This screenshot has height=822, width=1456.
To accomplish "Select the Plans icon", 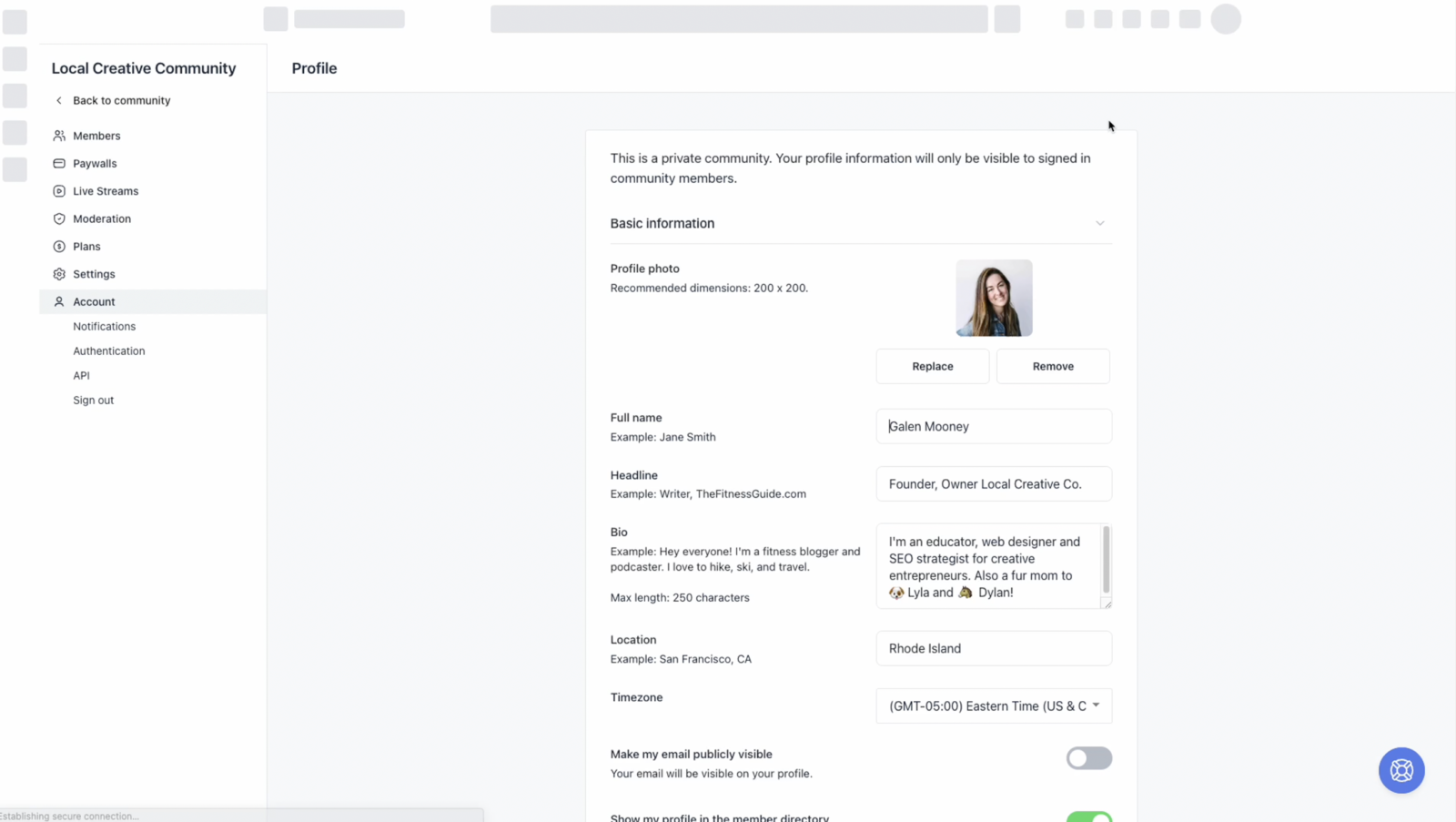I will pos(57,246).
